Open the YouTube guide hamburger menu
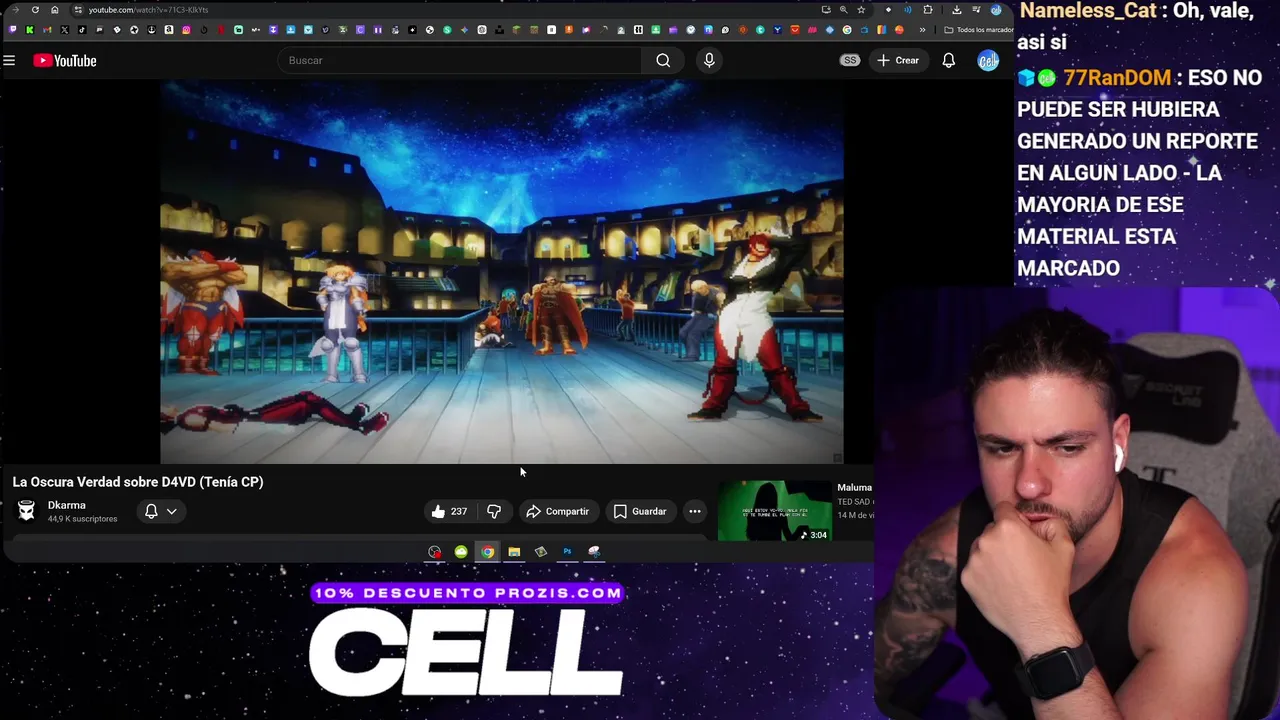Screen dimensions: 1280x720 click(9, 61)
